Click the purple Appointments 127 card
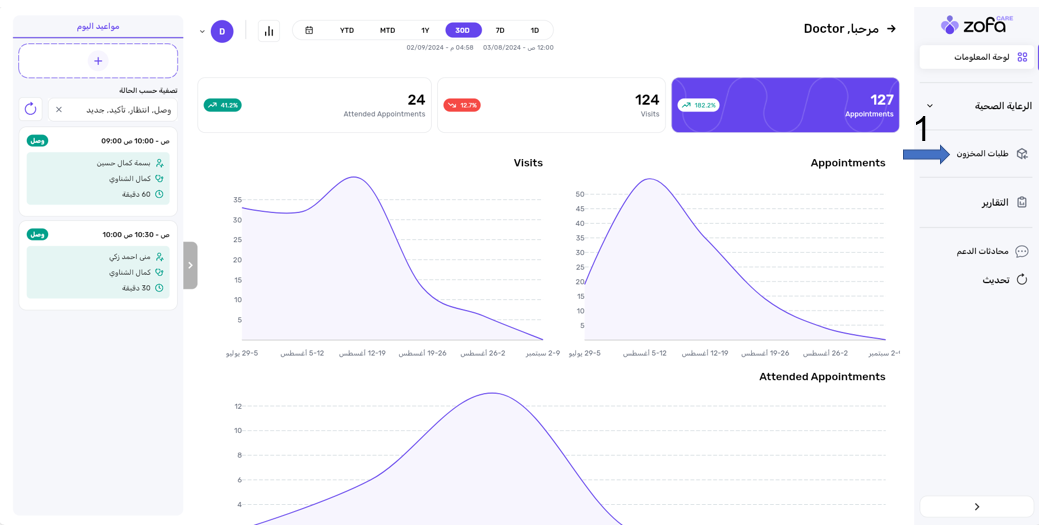The image size is (1042, 527). point(785,105)
